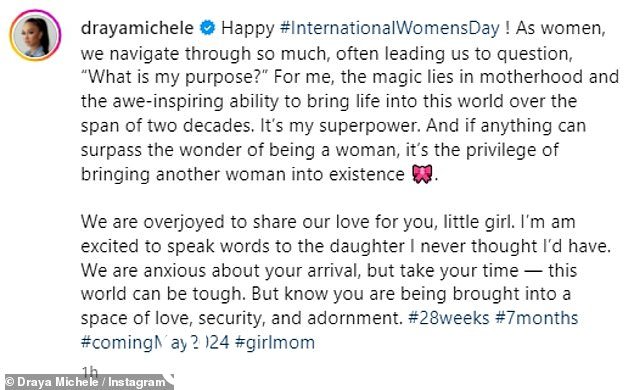Open the #girlmom hashtag
The width and height of the screenshot is (634, 390).
[275, 343]
